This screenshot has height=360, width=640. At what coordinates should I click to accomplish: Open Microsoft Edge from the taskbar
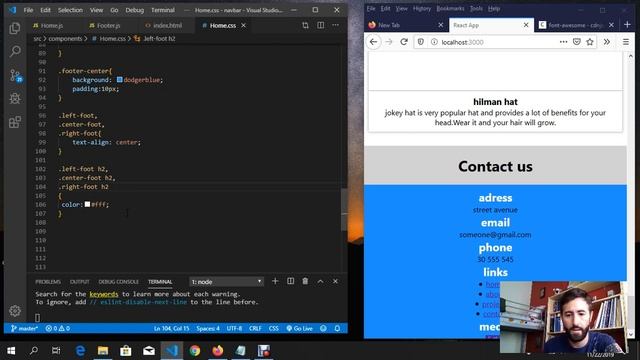(80, 350)
